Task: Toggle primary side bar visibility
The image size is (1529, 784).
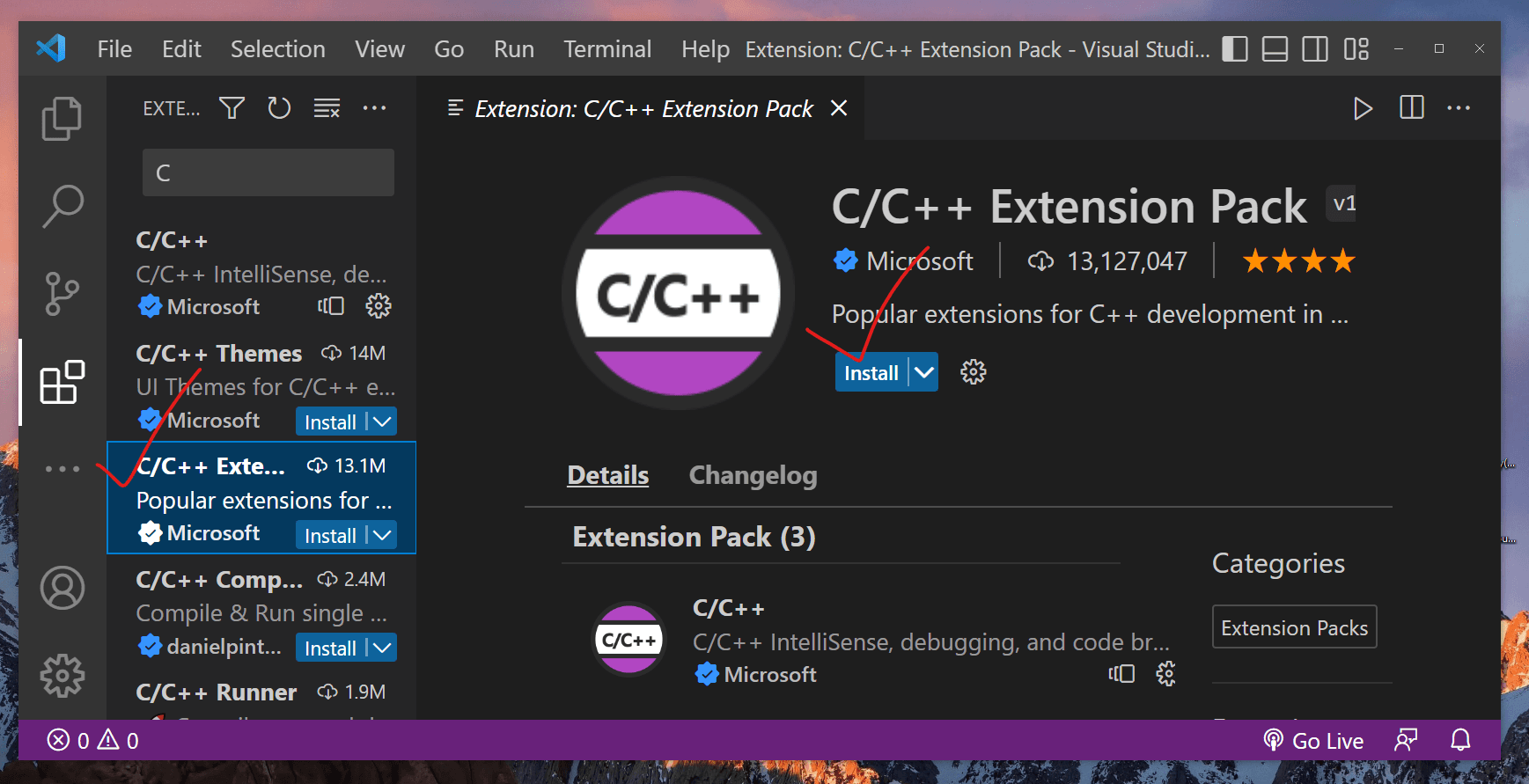Action: pos(1235,49)
